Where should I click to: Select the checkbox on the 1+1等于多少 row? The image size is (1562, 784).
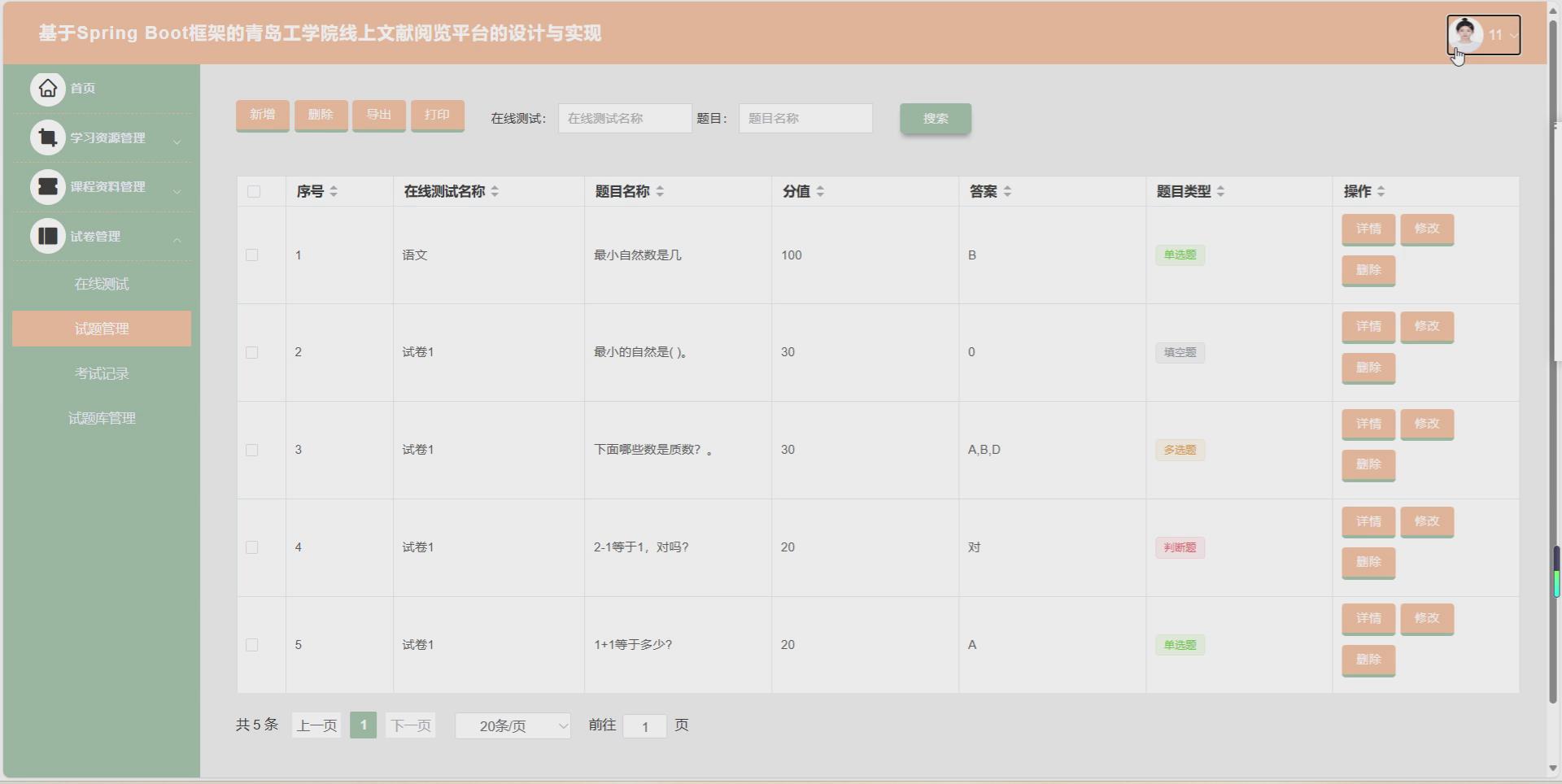(x=252, y=645)
